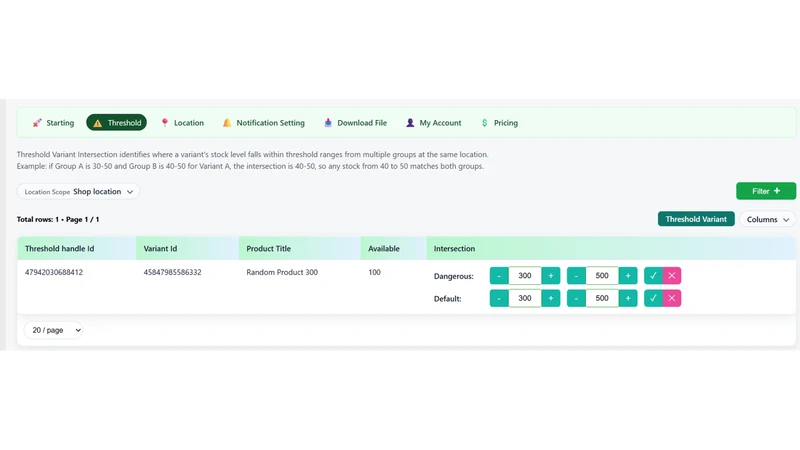Confirm the Dangerous row with the checkmark

point(653,276)
